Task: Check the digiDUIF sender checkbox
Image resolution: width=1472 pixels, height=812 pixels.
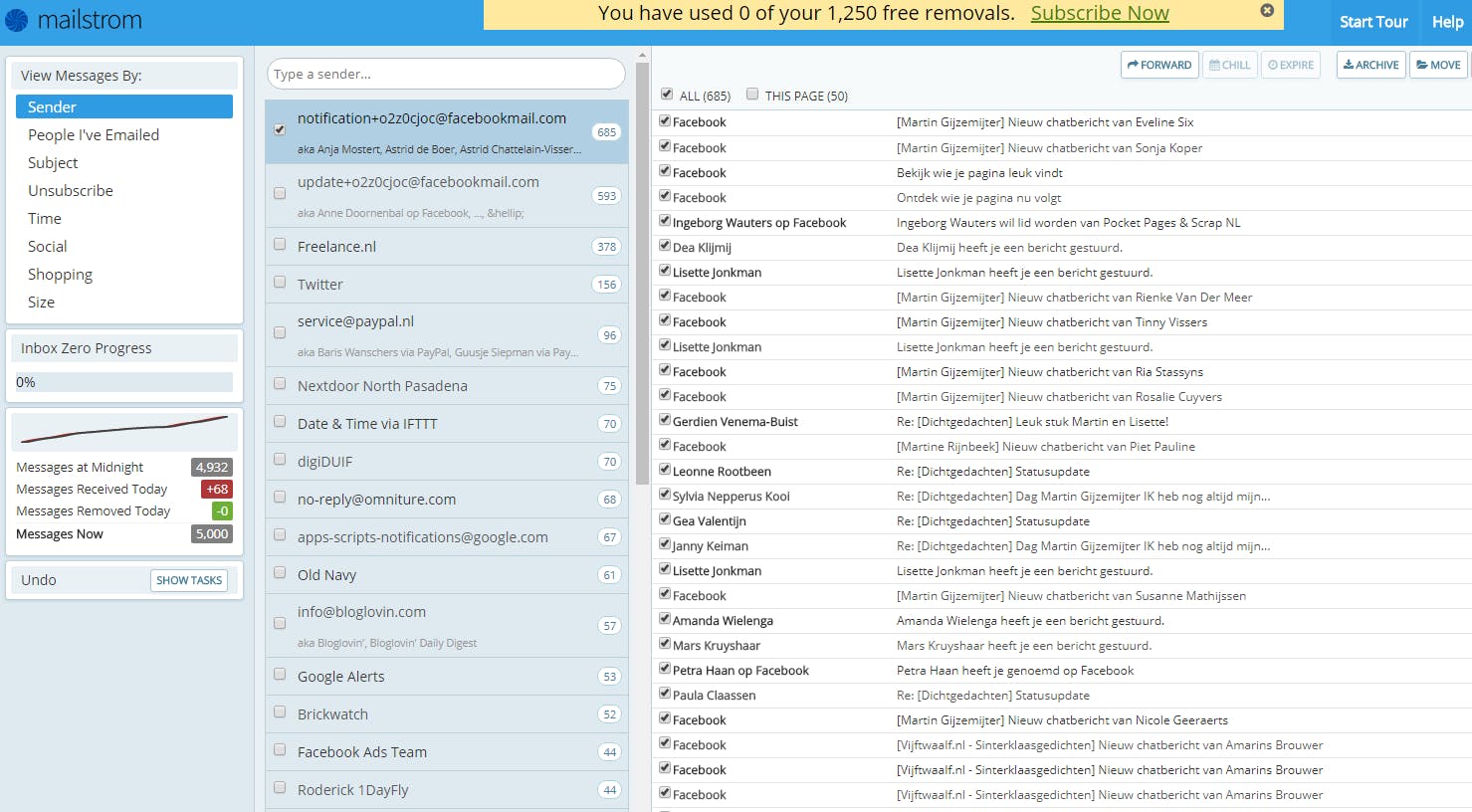Action: point(280,460)
